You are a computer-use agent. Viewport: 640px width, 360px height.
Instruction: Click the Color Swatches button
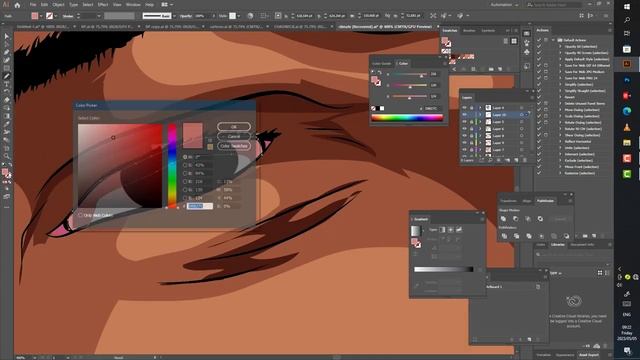click(234, 146)
